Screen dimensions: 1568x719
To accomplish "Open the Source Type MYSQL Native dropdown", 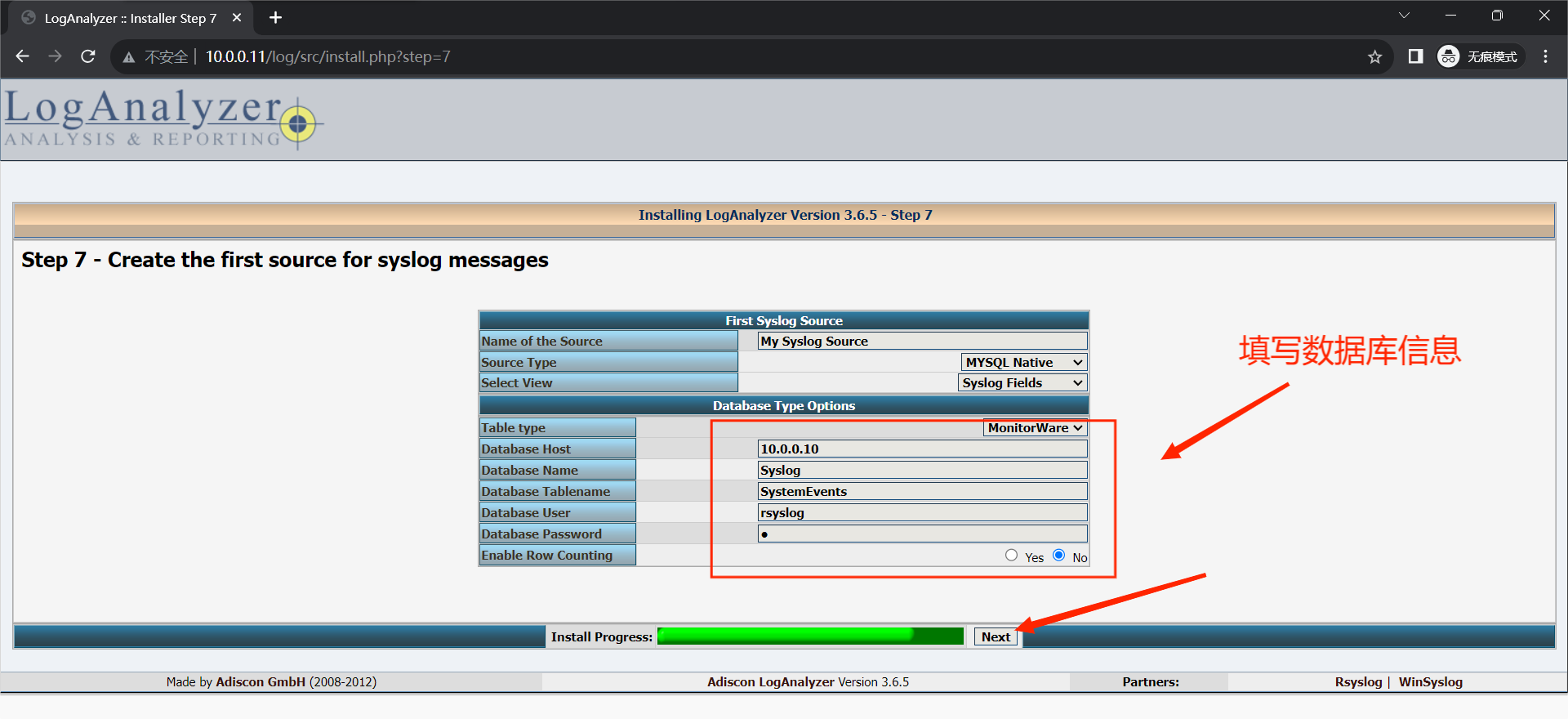I will pos(1024,362).
